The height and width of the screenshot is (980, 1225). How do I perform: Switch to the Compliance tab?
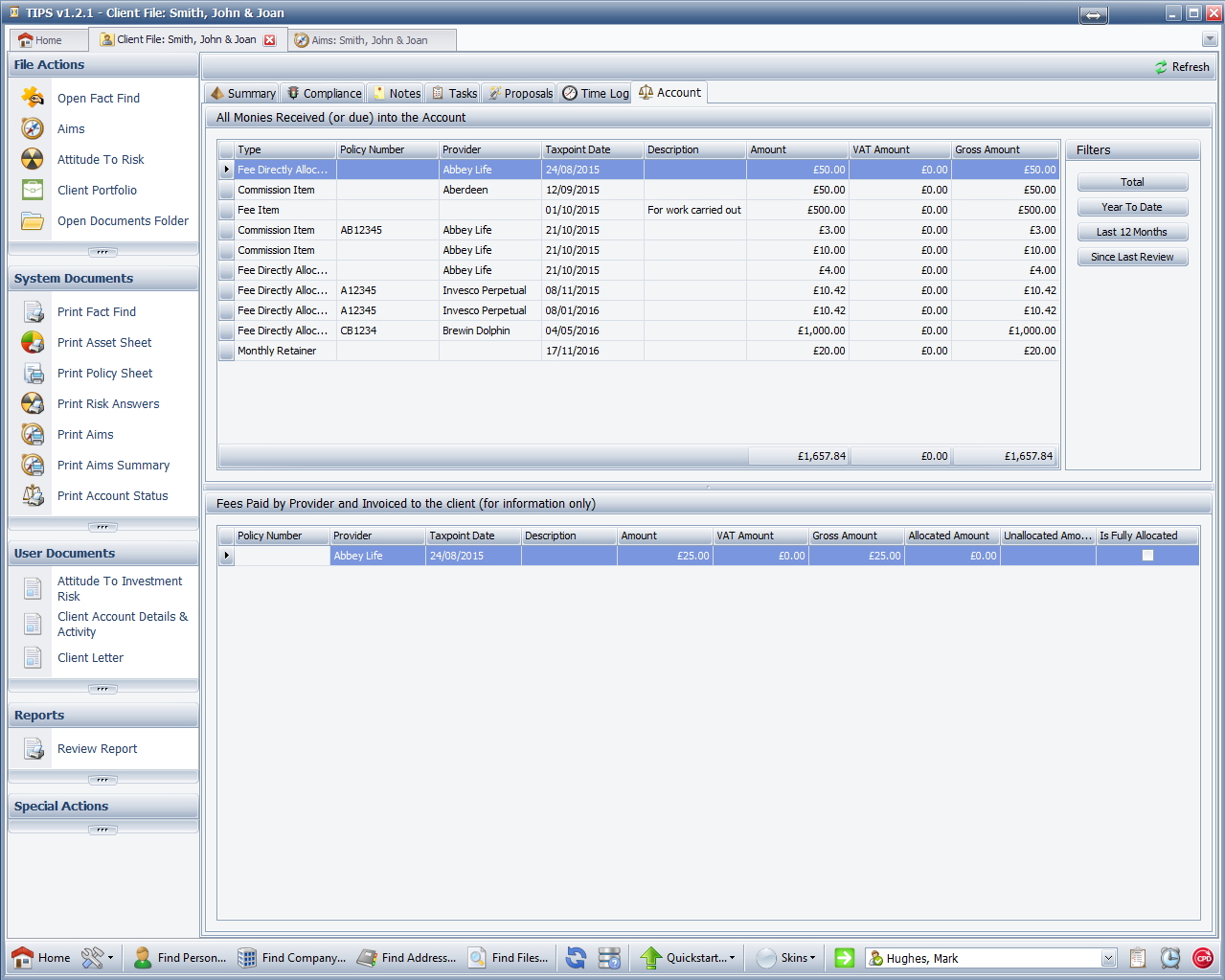tap(324, 93)
